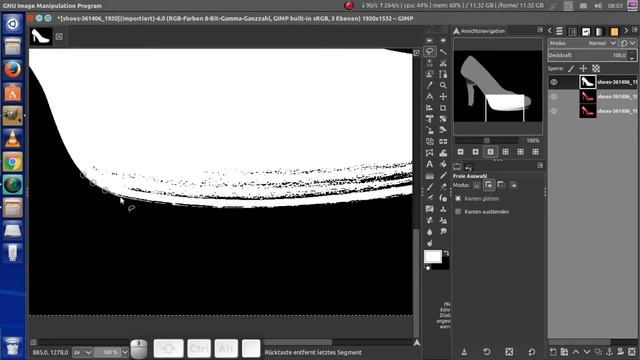640x360 pixels.
Task: Select the Crop tool
Action: pyautogui.click(x=443, y=108)
